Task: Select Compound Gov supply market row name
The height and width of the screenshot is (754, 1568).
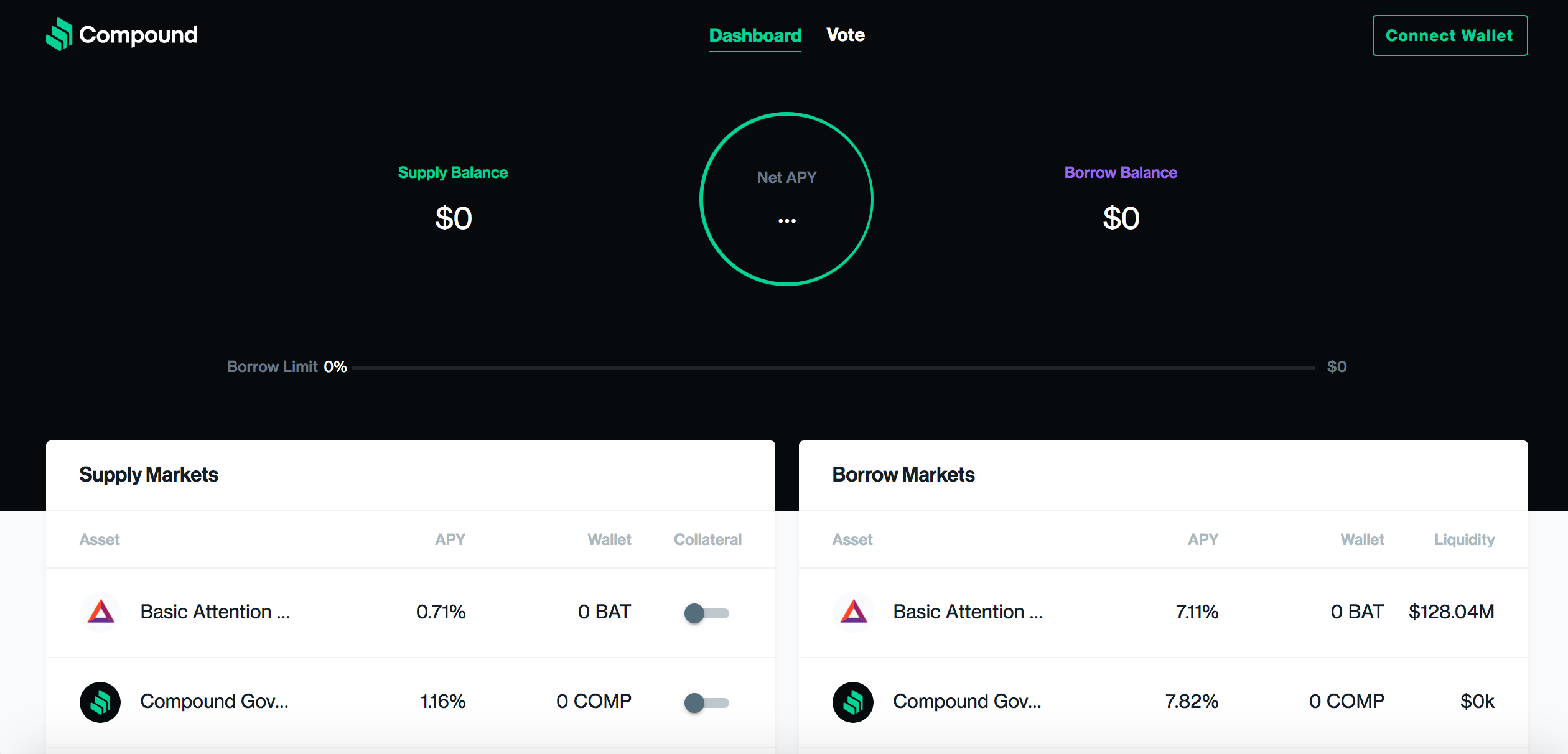Action: click(x=215, y=701)
